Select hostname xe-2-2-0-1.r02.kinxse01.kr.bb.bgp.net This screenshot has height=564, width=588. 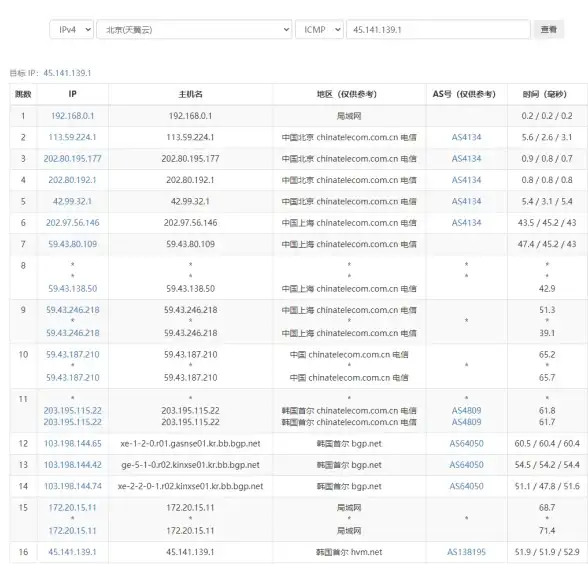coord(190,486)
